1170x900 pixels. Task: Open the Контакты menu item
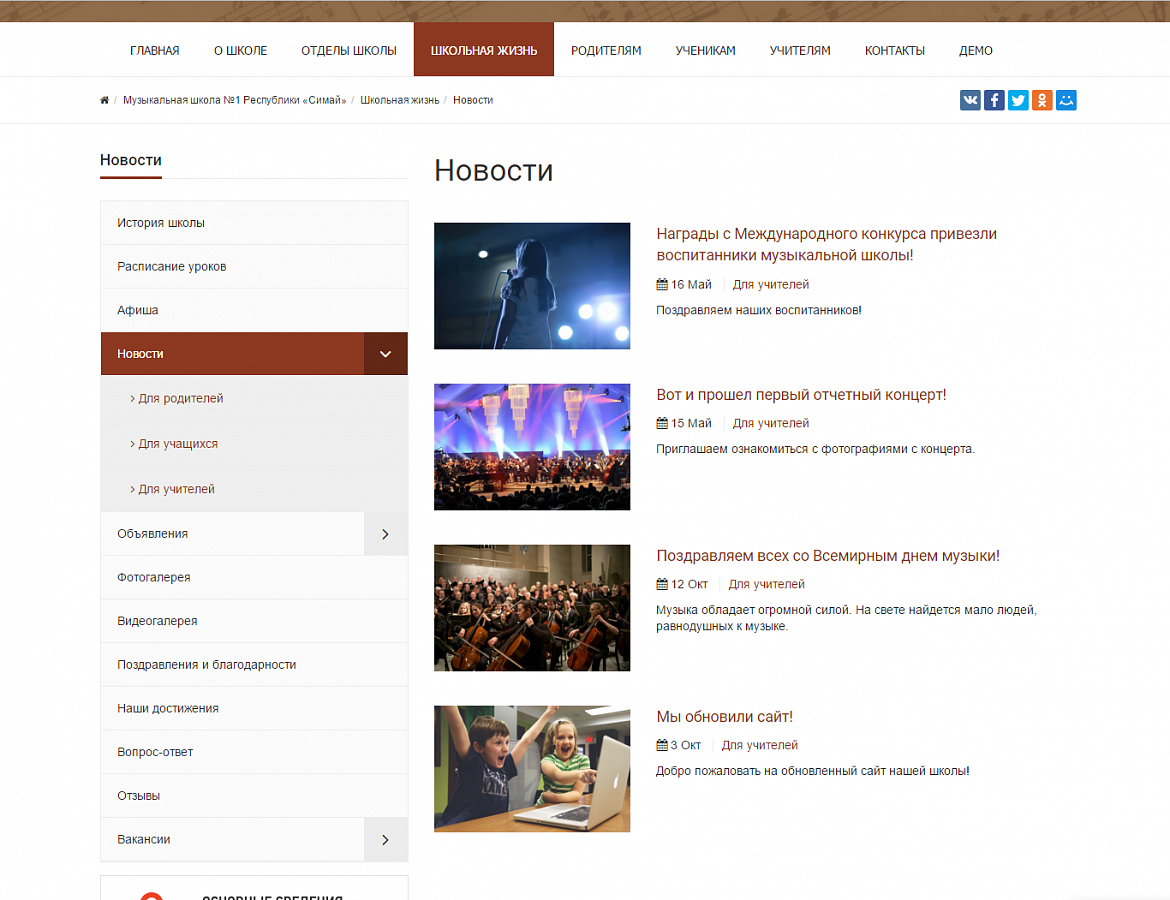(x=894, y=50)
